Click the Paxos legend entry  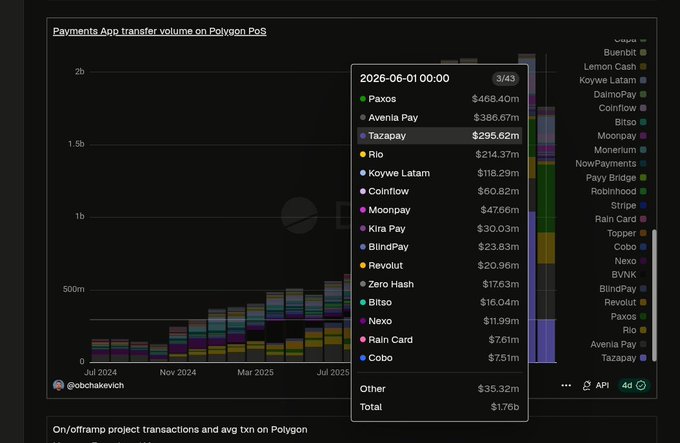pyautogui.click(x=628, y=316)
